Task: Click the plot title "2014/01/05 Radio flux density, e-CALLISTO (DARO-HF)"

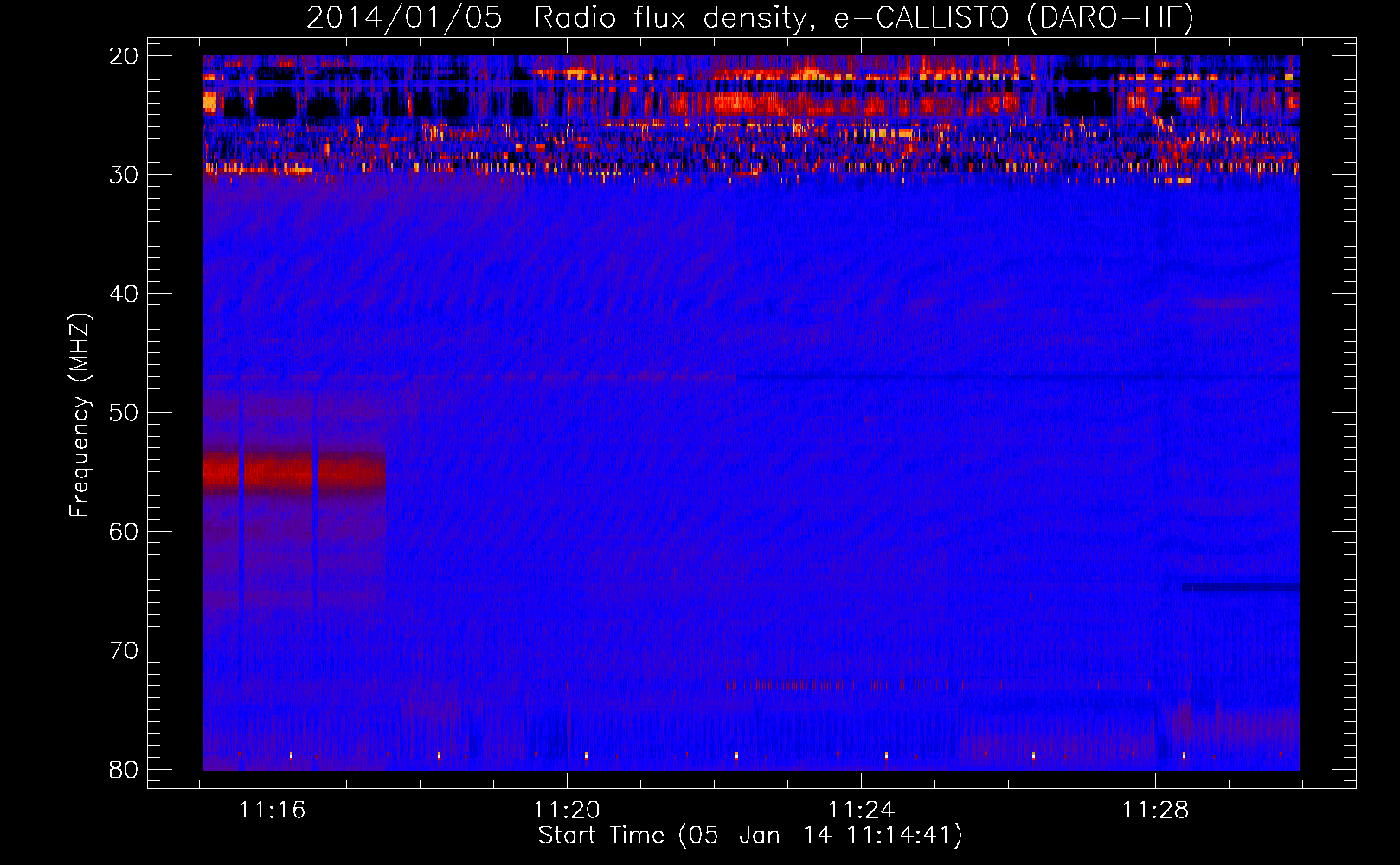Action: pos(750,17)
